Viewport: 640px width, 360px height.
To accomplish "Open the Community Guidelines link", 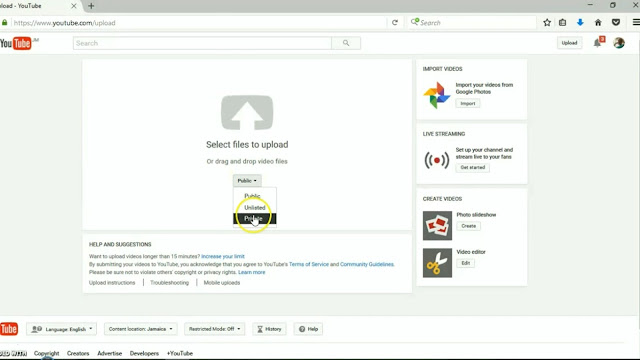I will click(367, 264).
